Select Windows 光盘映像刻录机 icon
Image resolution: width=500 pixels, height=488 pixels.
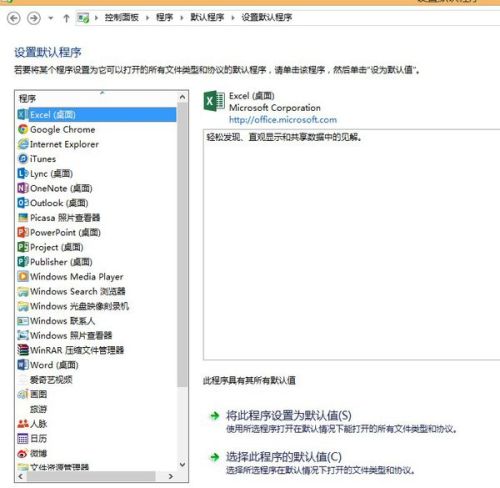click(23, 306)
